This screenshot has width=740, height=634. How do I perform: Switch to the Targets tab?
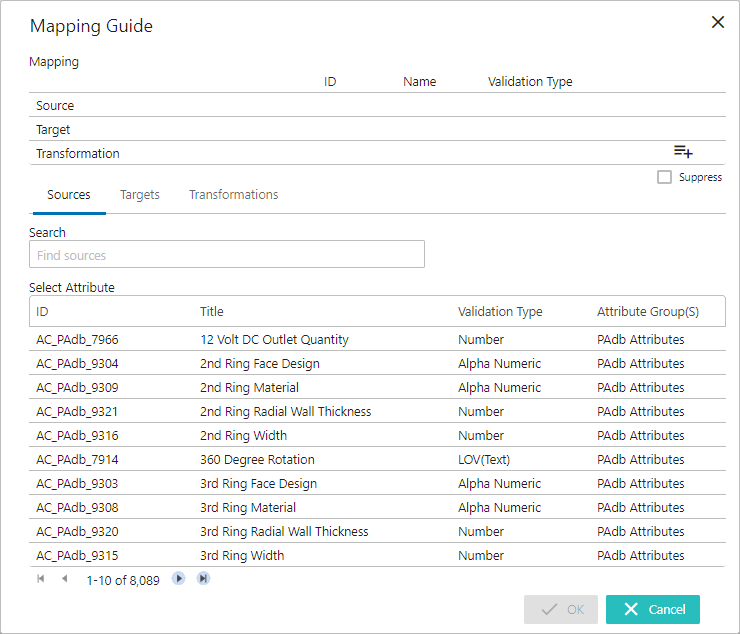point(140,195)
